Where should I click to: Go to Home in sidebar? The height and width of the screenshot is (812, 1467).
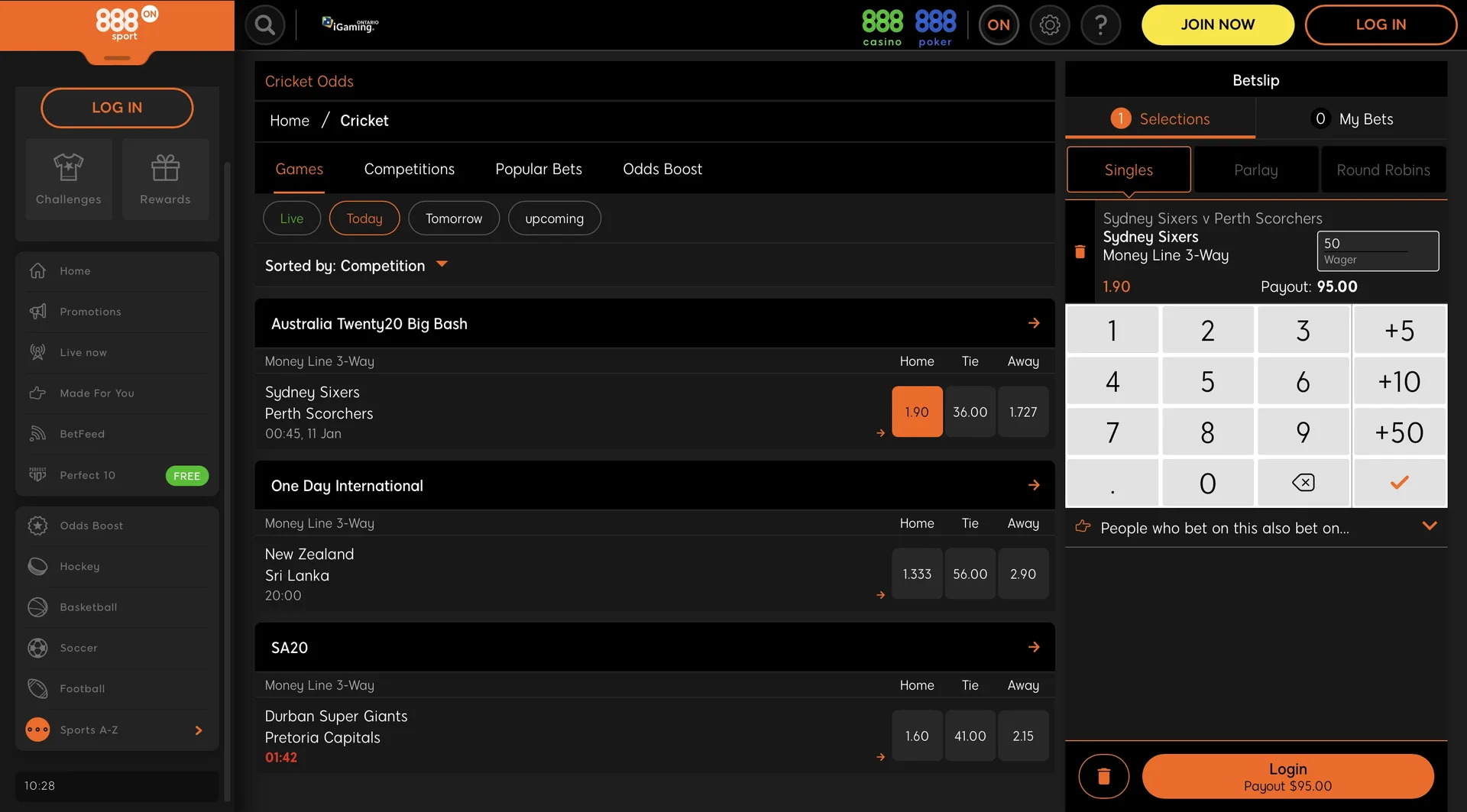coord(117,271)
